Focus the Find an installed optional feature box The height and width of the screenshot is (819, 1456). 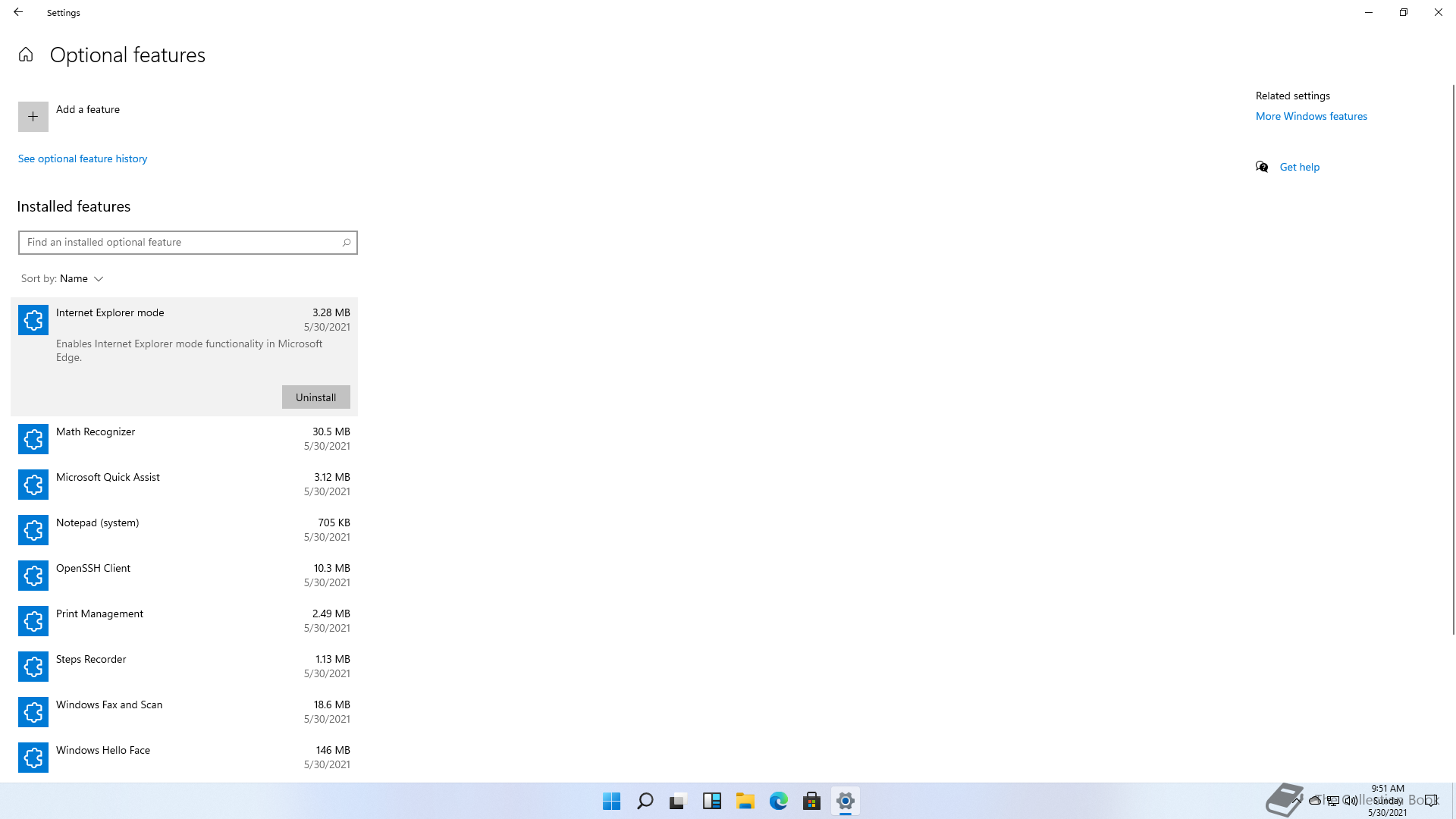click(x=188, y=243)
